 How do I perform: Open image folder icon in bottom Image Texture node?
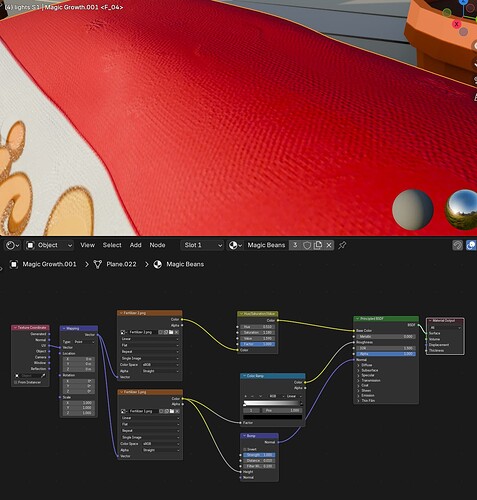point(171,411)
